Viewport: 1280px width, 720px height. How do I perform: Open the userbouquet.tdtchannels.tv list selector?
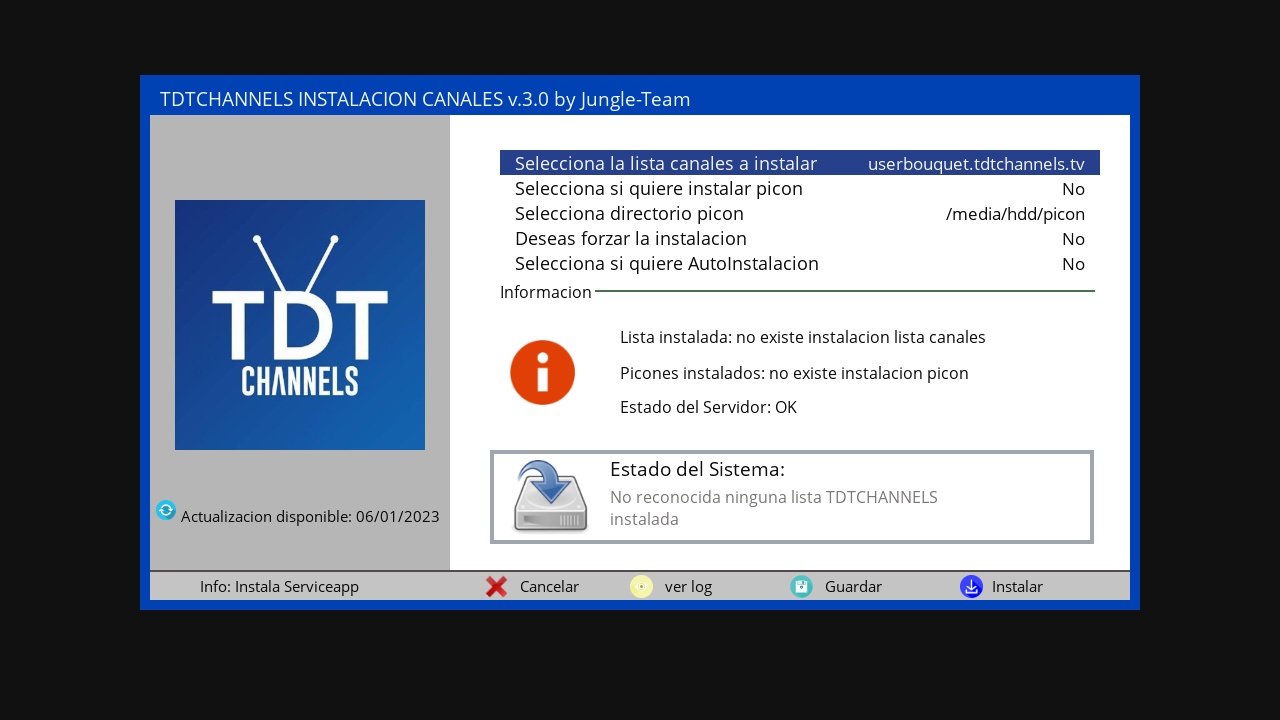click(976, 164)
